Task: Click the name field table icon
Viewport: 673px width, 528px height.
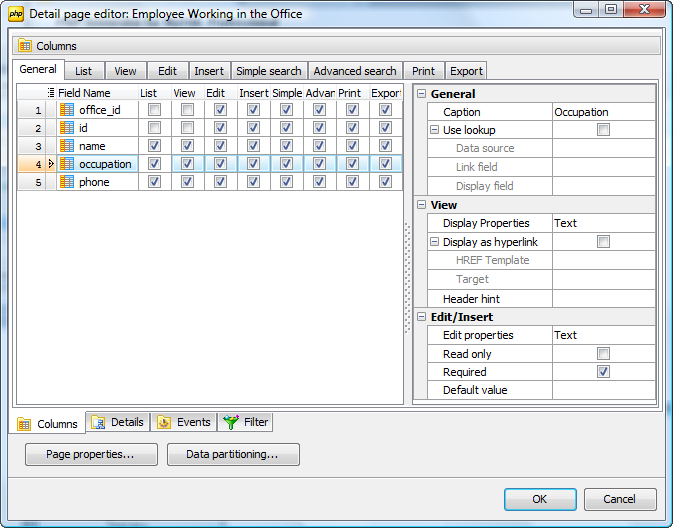Action: [67, 146]
